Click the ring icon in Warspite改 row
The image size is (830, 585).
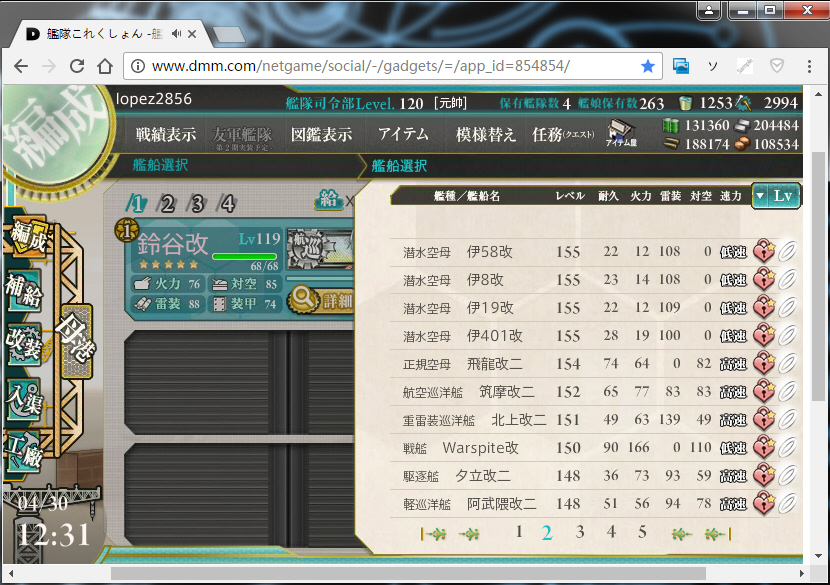click(787, 447)
